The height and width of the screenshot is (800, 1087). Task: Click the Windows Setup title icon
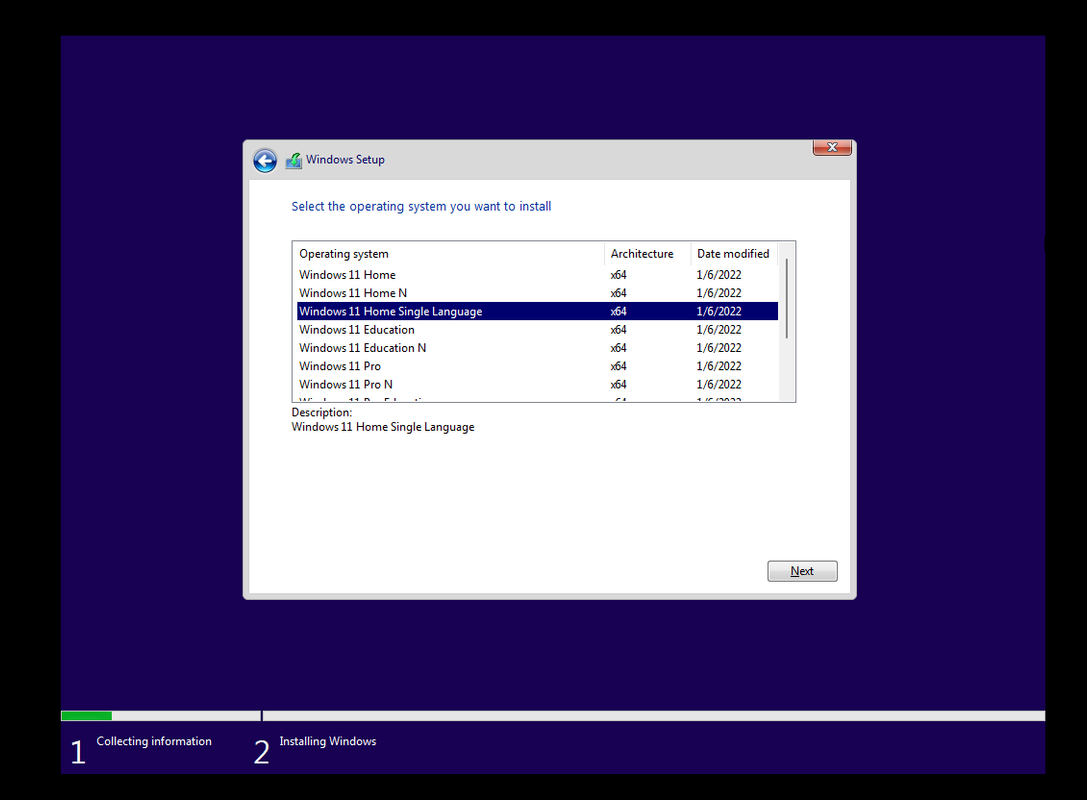click(x=294, y=160)
